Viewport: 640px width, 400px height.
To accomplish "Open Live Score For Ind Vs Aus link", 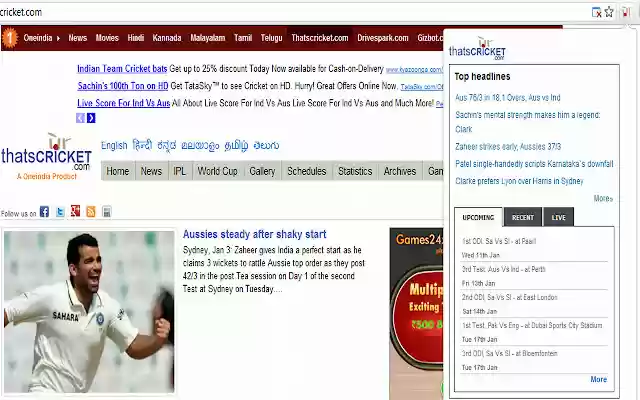I will (x=124, y=103).
